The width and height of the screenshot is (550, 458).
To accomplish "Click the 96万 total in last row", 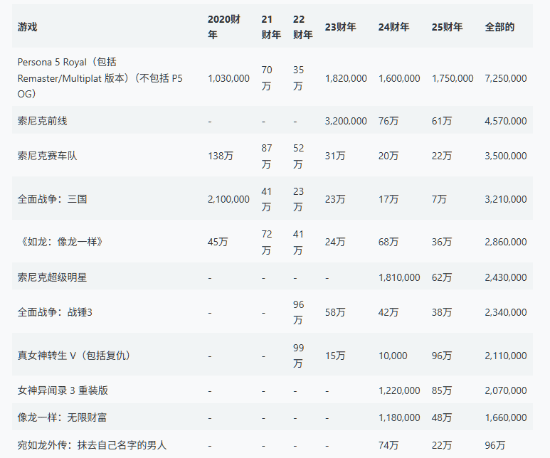I will click(x=495, y=445).
